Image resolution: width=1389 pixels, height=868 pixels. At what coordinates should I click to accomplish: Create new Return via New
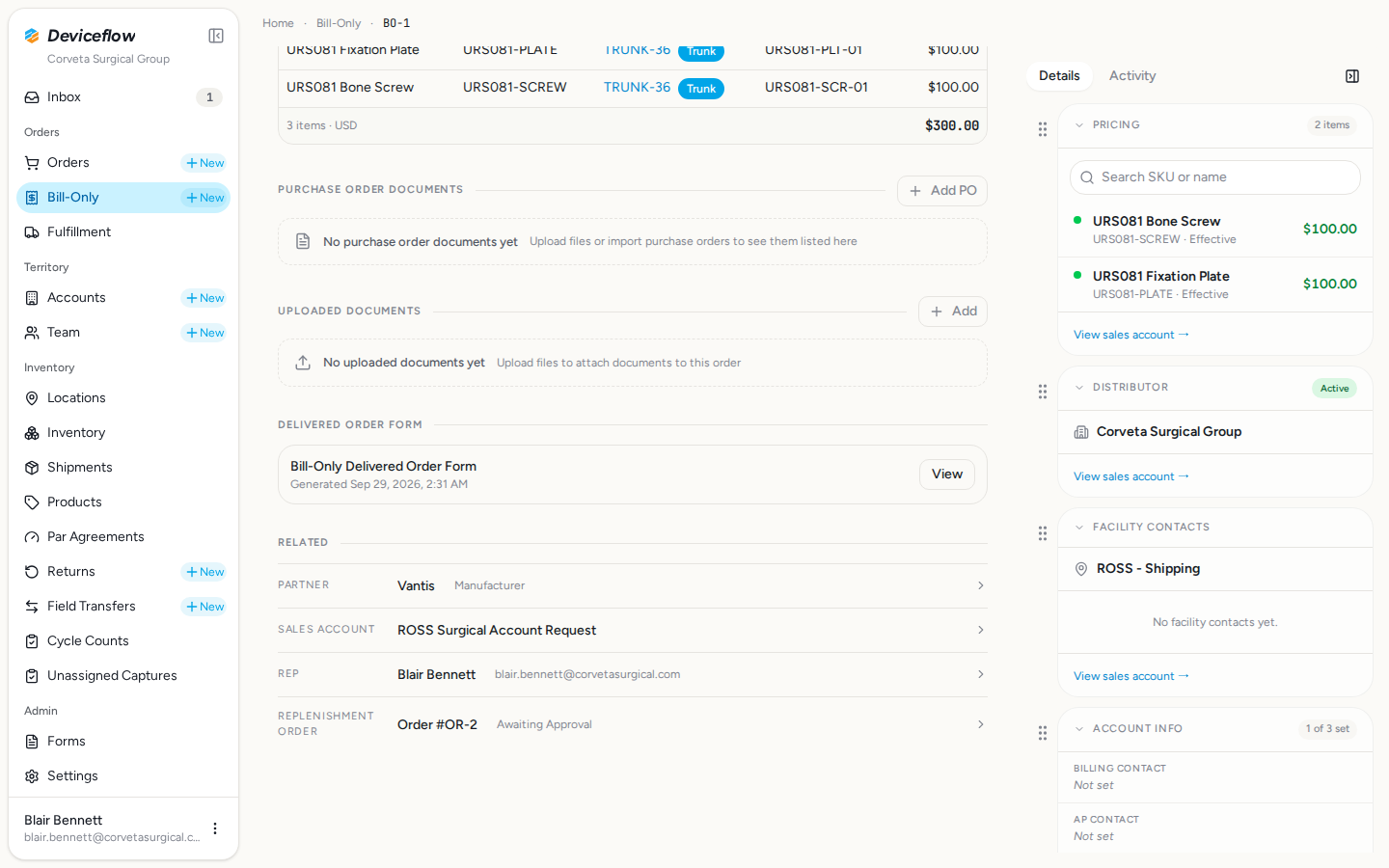205,572
